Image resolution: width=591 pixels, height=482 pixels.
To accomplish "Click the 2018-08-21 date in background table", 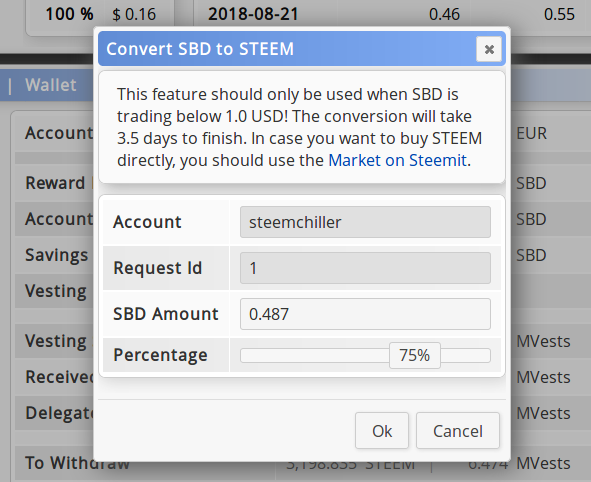I will point(253,14).
